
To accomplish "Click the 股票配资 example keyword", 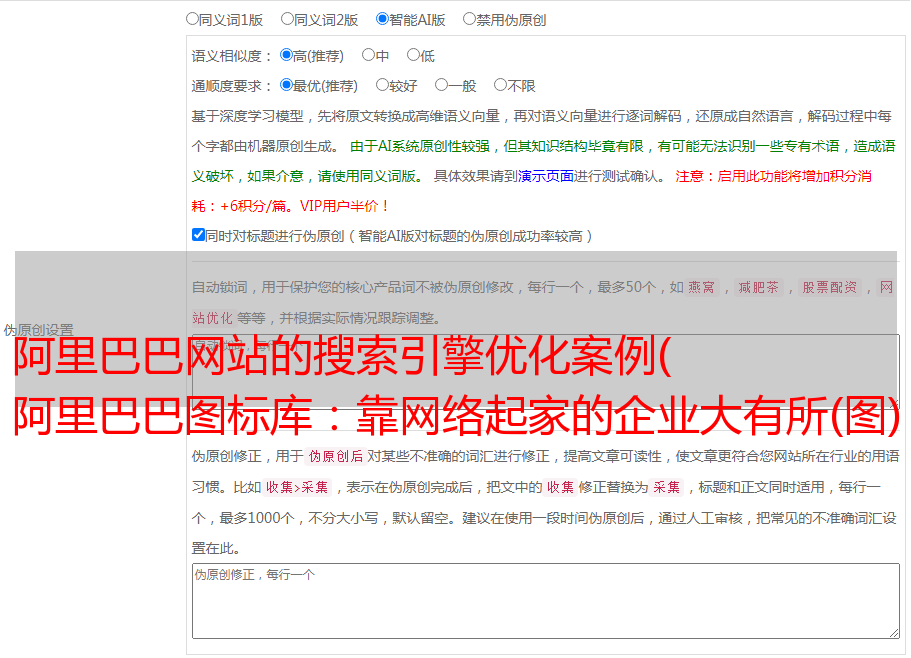I will [x=830, y=287].
